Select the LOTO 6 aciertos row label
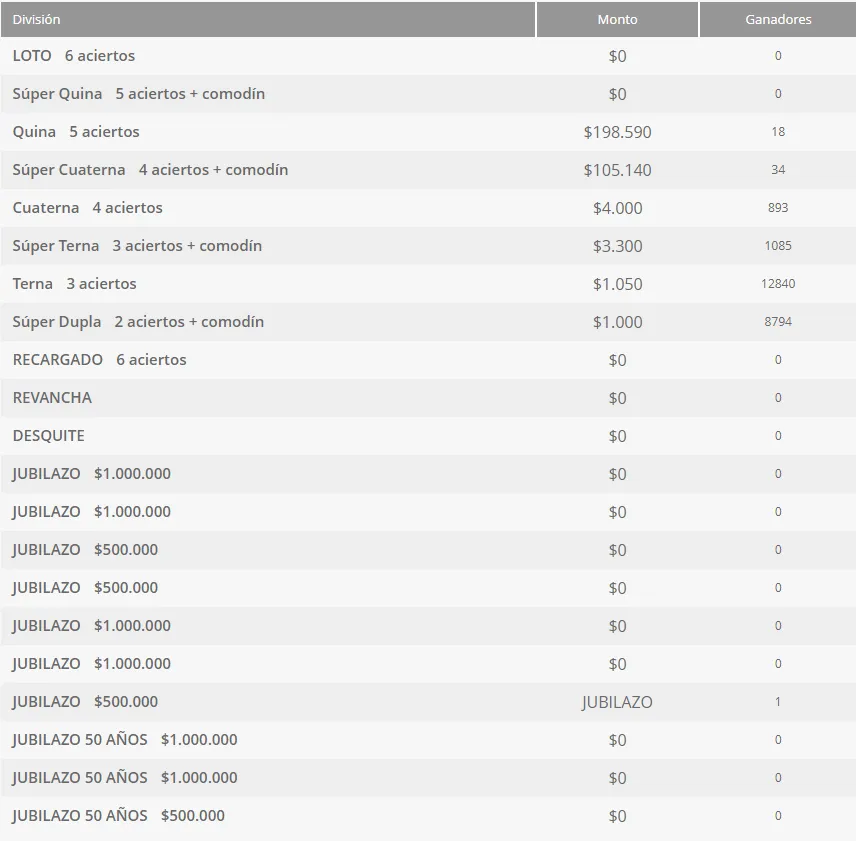Image resolution: width=856 pixels, height=841 pixels. 74,56
